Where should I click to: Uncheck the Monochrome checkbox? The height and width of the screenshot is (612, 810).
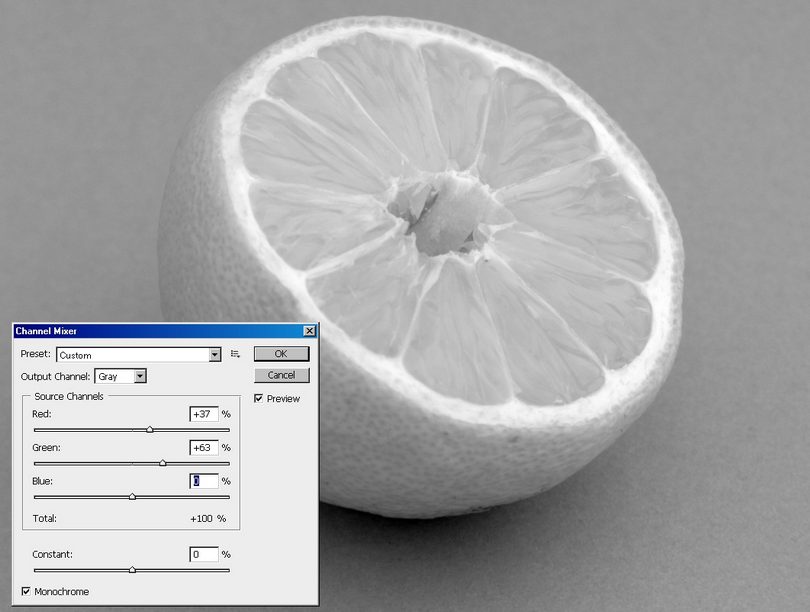26,592
